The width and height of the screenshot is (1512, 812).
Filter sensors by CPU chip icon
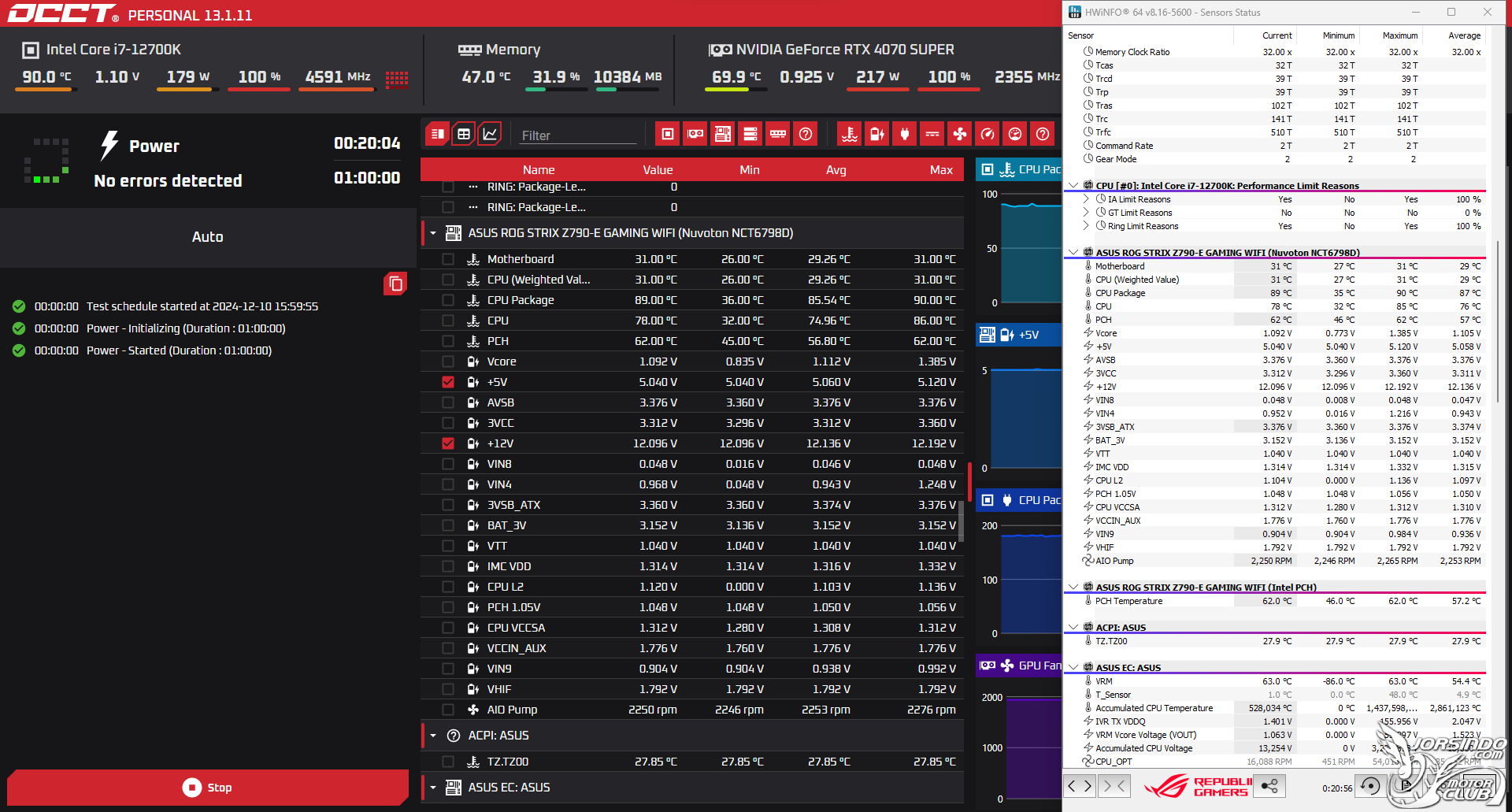coord(668,134)
